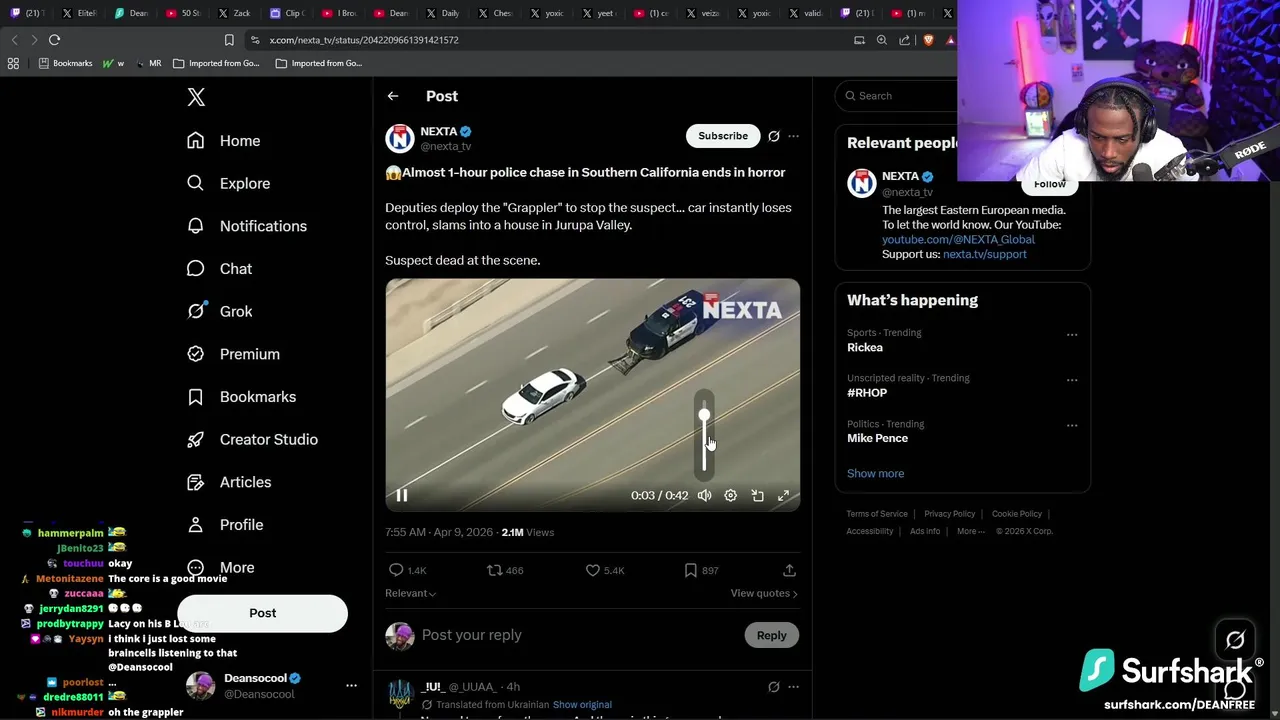This screenshot has height=720, width=1280.
Task: Open the Bookmarks folder in bookmarks bar
Action: coord(65,63)
